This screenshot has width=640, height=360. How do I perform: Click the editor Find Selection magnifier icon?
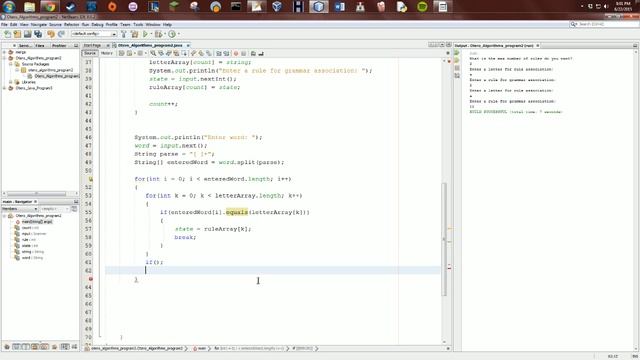[x=153, y=53]
